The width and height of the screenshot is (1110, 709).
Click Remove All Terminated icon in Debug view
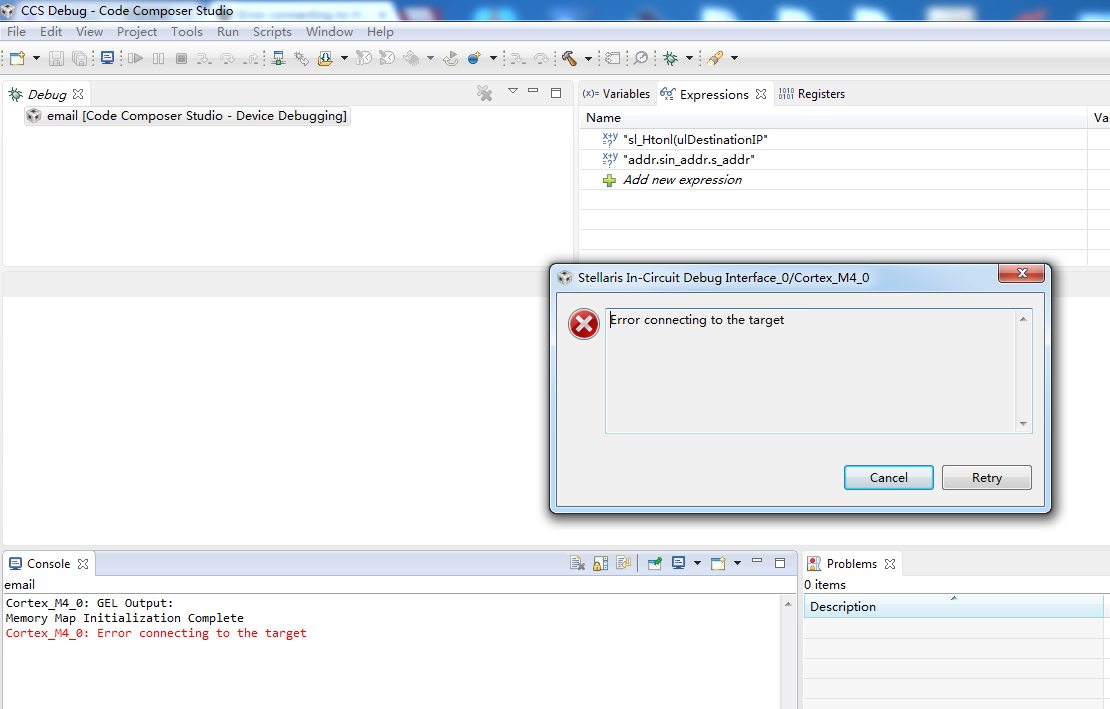tap(484, 93)
